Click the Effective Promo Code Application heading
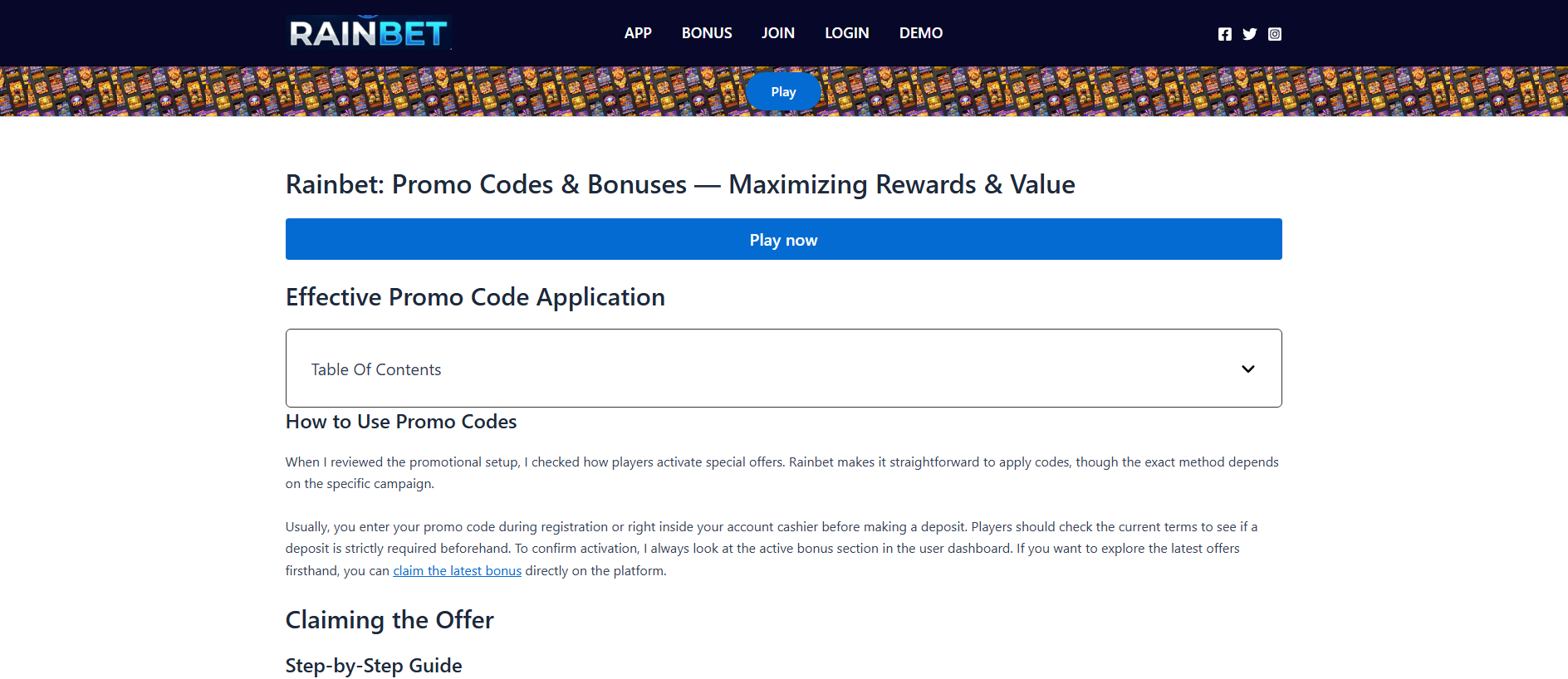1568x679 pixels. [x=475, y=297]
